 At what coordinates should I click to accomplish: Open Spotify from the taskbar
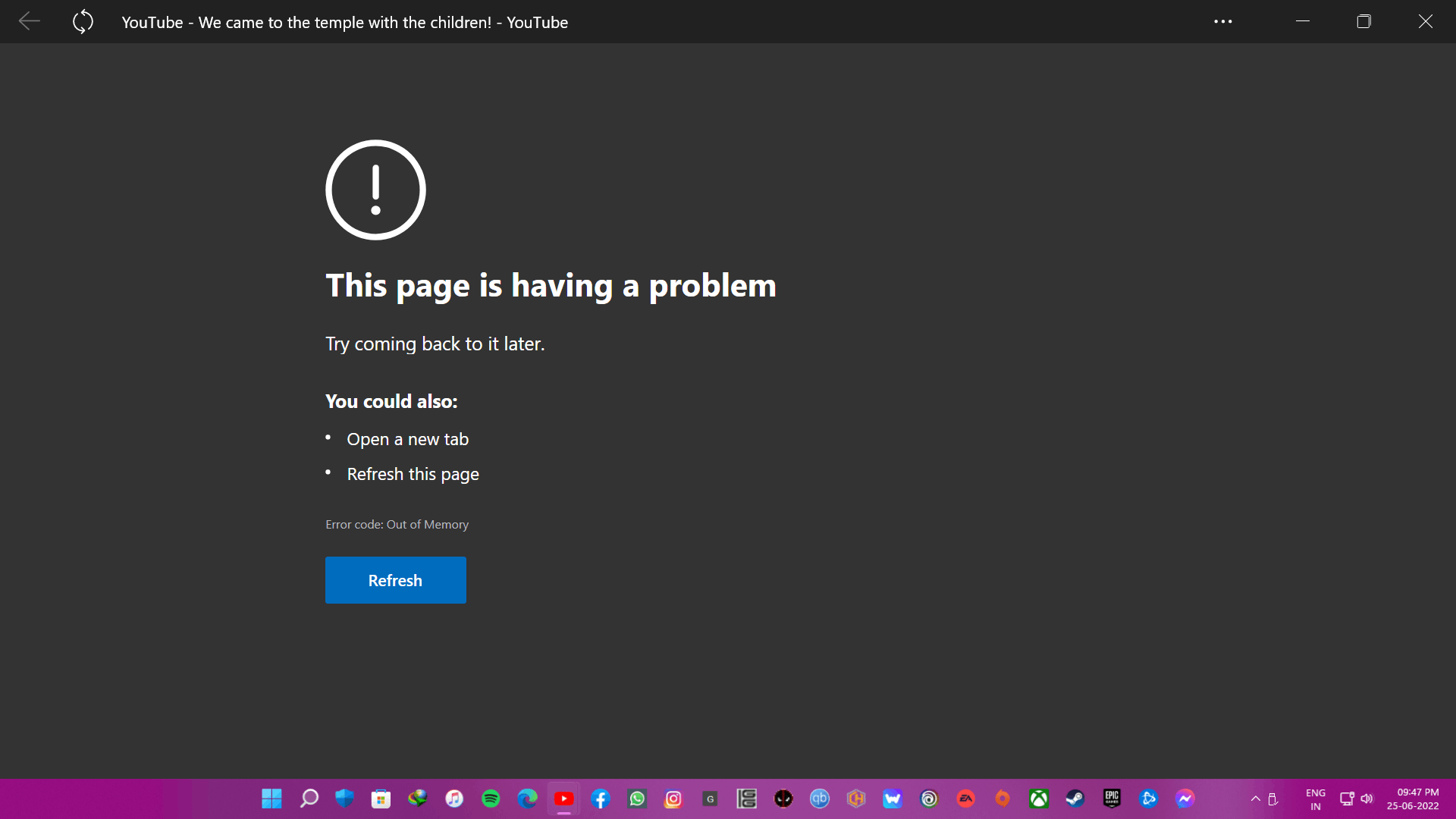click(x=491, y=799)
